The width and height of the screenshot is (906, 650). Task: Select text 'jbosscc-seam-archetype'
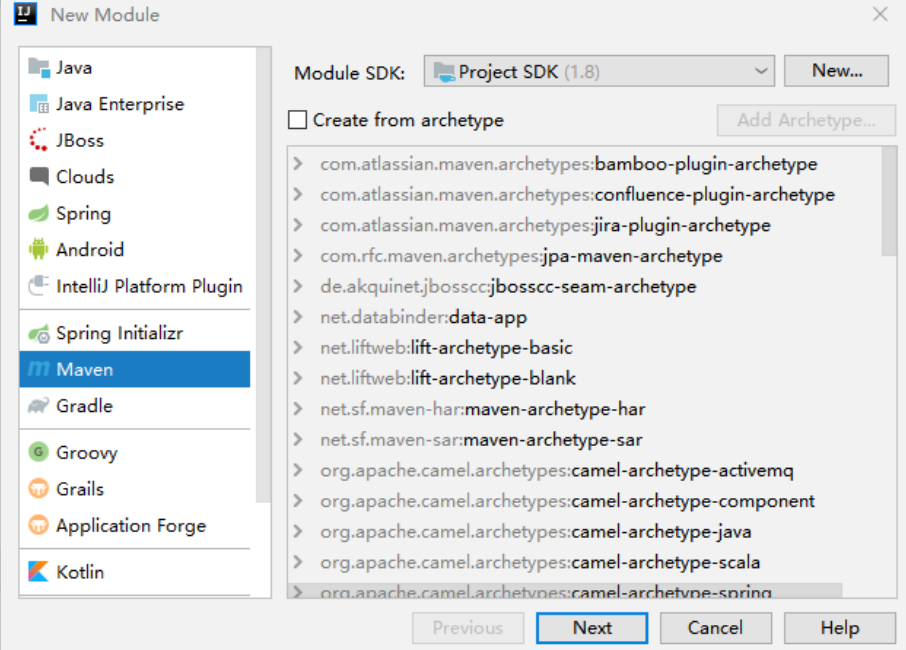click(593, 287)
